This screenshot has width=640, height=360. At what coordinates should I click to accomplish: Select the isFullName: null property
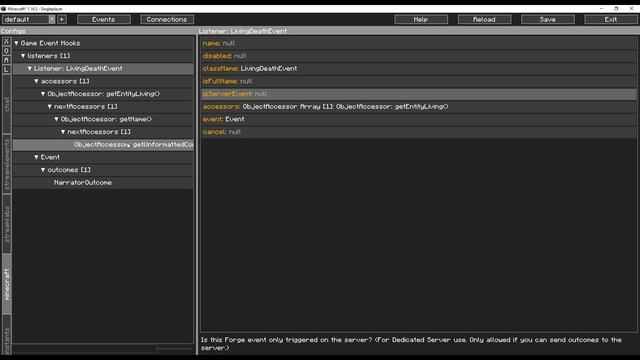pyautogui.click(x=418, y=81)
